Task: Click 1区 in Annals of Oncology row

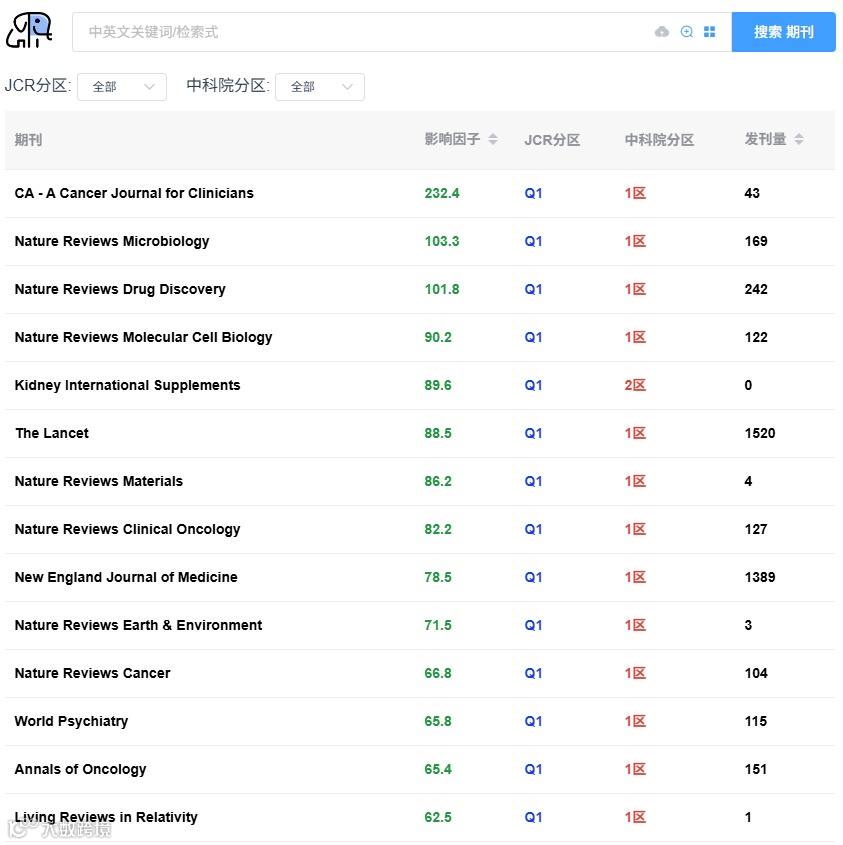Action: pyautogui.click(x=635, y=768)
